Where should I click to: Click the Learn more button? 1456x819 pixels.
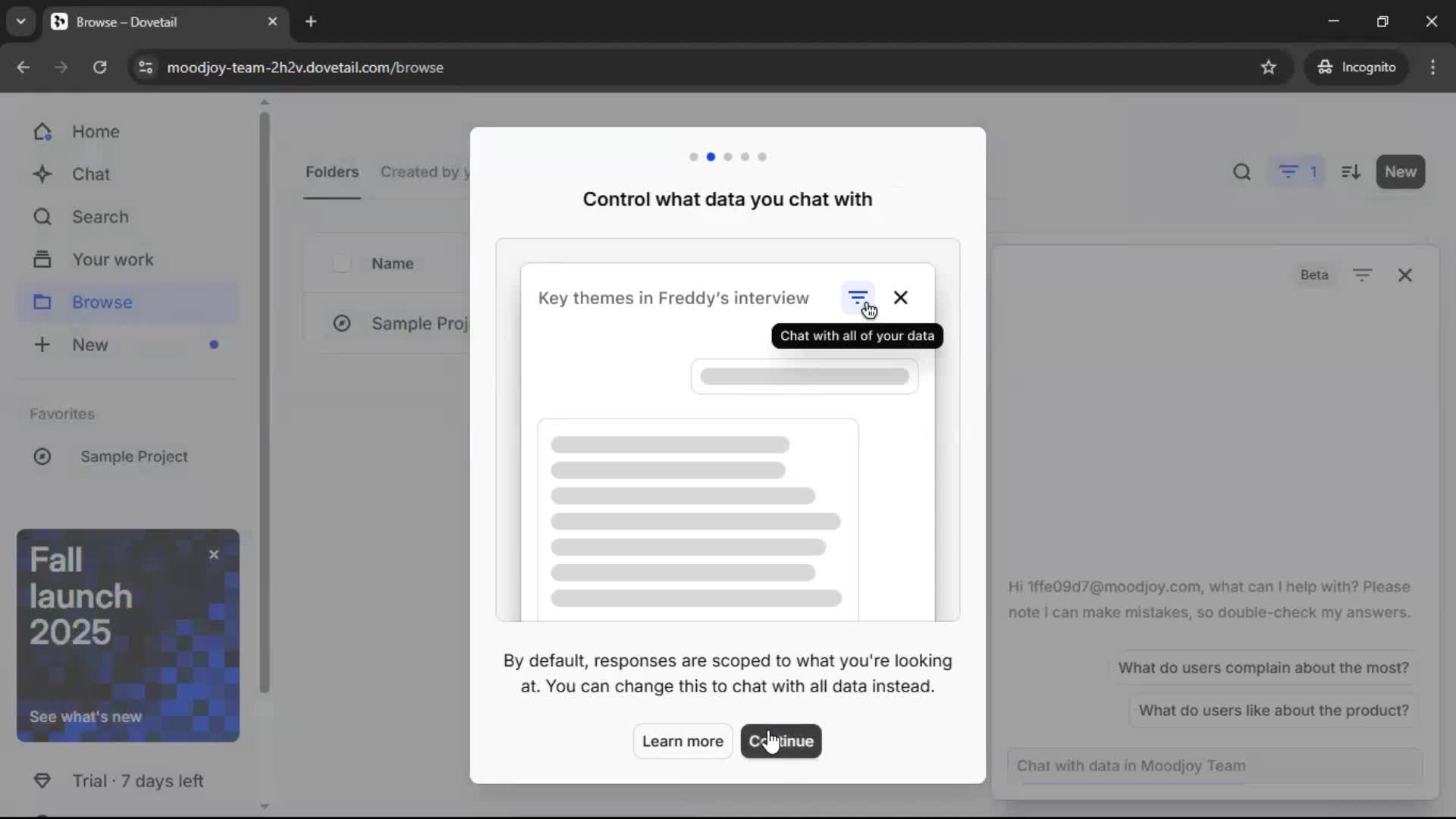click(x=682, y=741)
